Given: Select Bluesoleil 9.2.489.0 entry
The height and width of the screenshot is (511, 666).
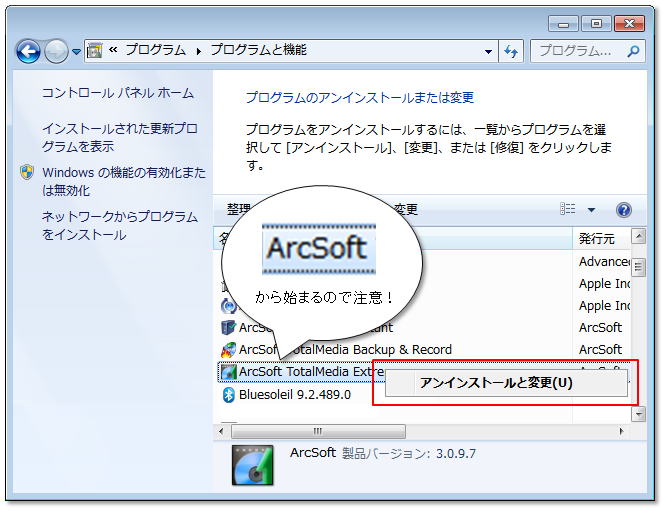Looking at the screenshot, I should click(295, 395).
